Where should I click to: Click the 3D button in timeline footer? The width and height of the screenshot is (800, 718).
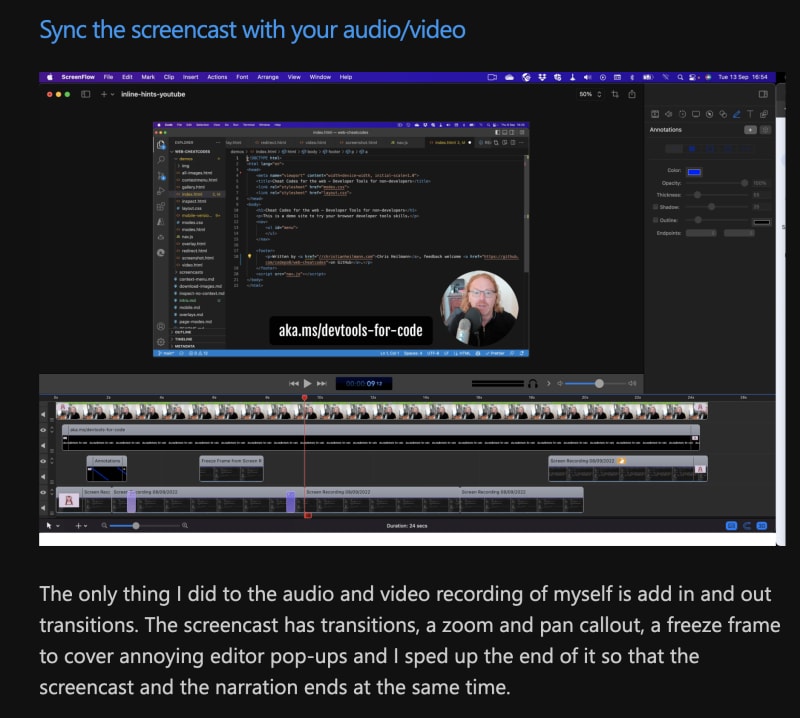(x=762, y=526)
